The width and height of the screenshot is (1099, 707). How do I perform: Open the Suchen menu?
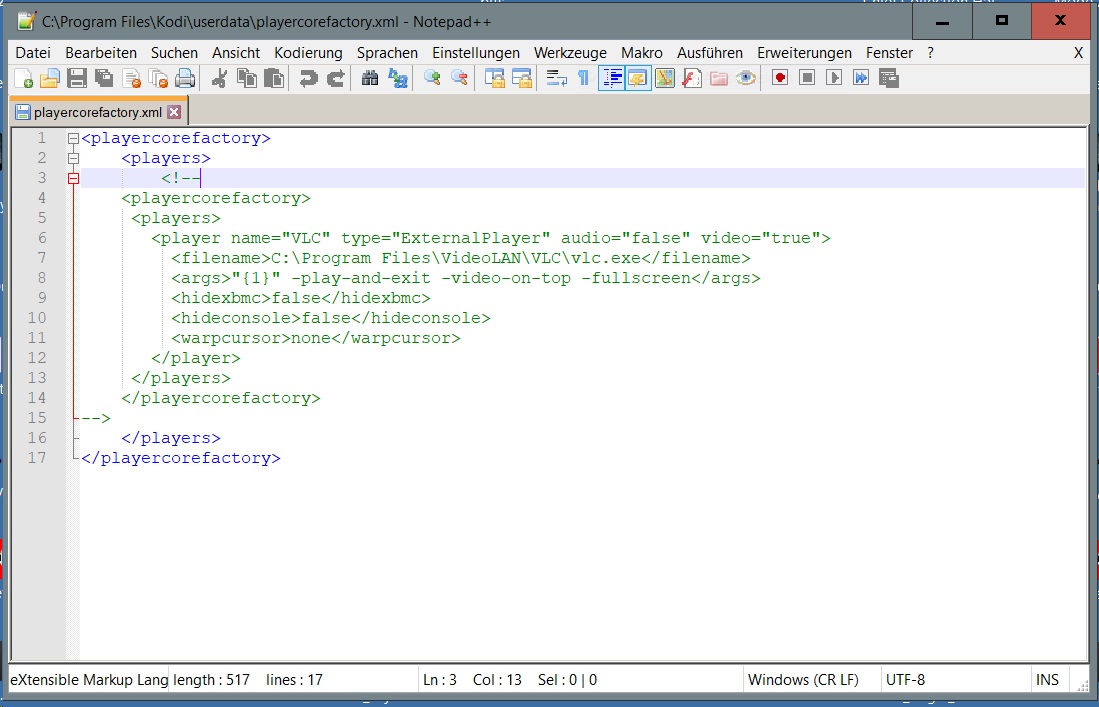[175, 53]
